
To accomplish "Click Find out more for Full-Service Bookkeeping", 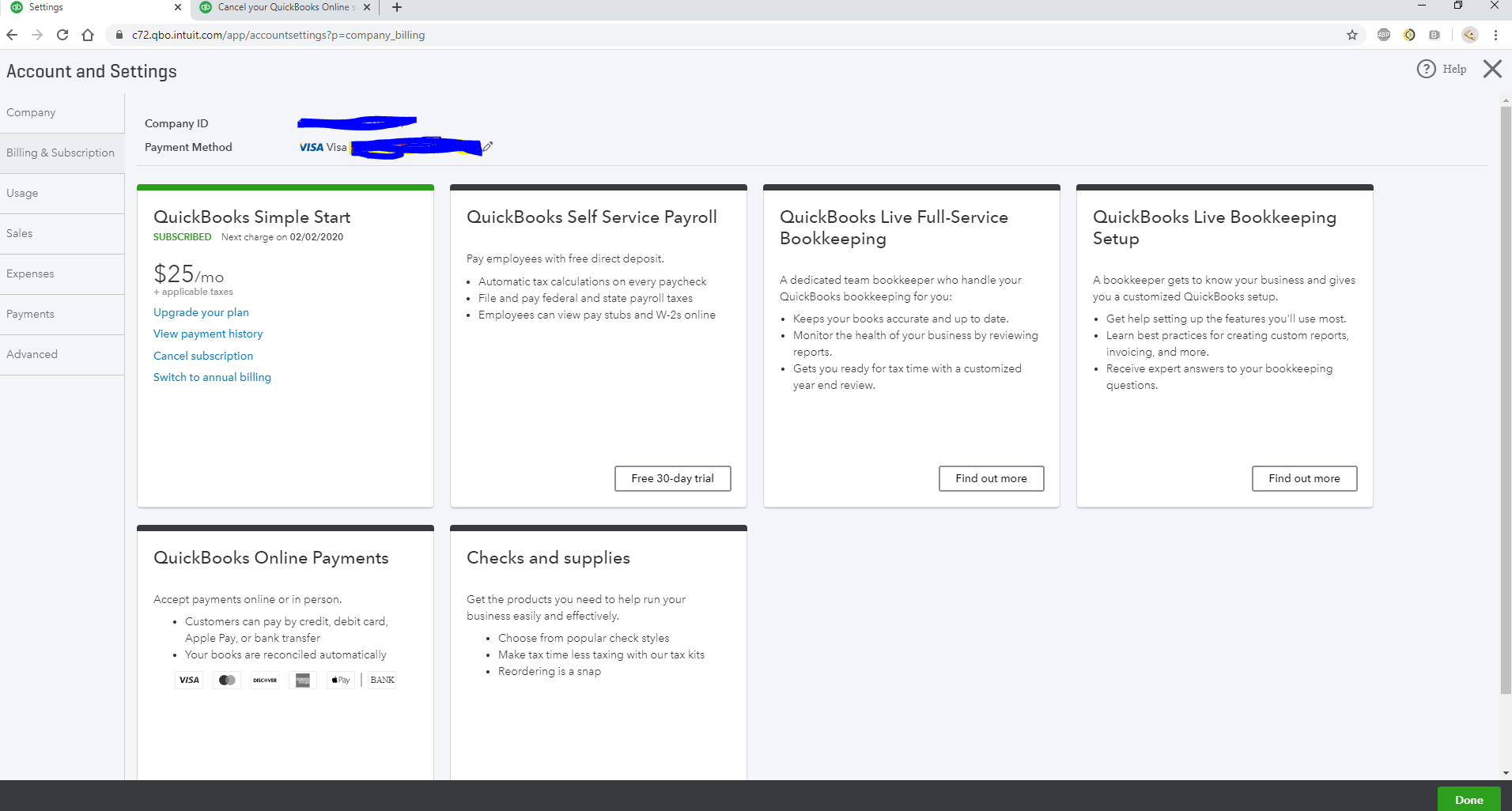I will (x=992, y=478).
